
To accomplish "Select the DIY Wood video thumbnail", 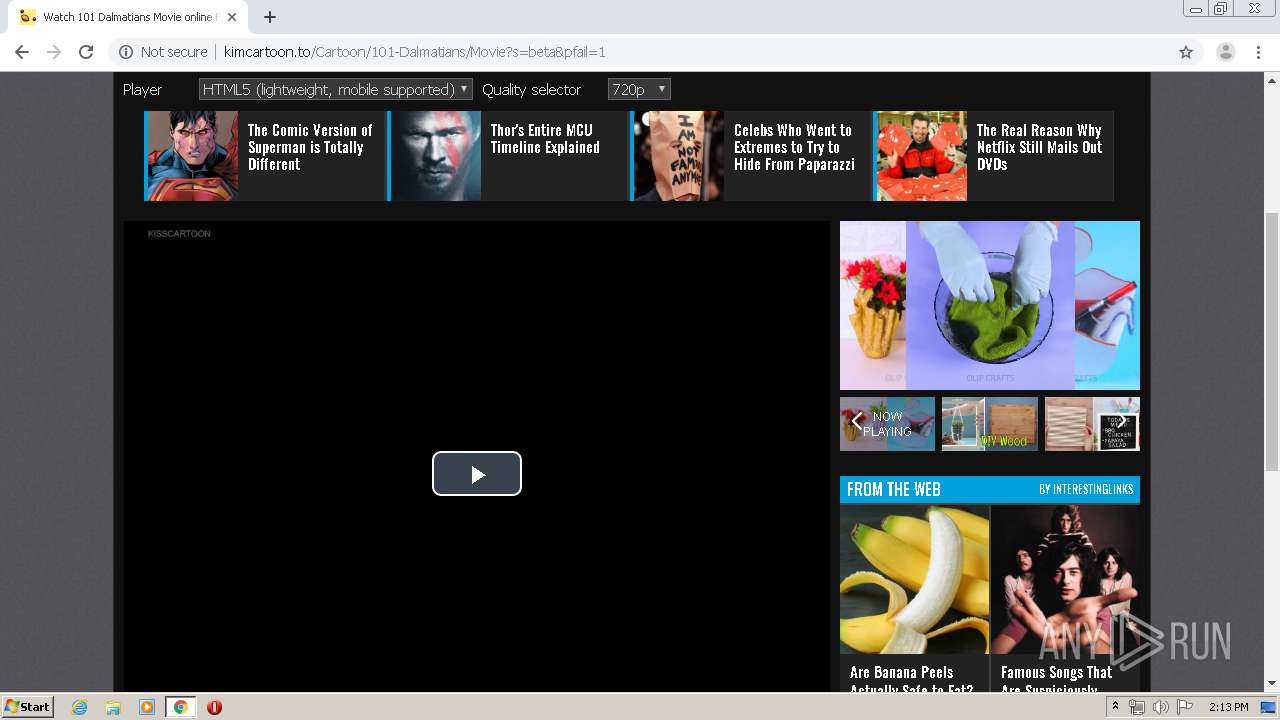I will coord(990,424).
